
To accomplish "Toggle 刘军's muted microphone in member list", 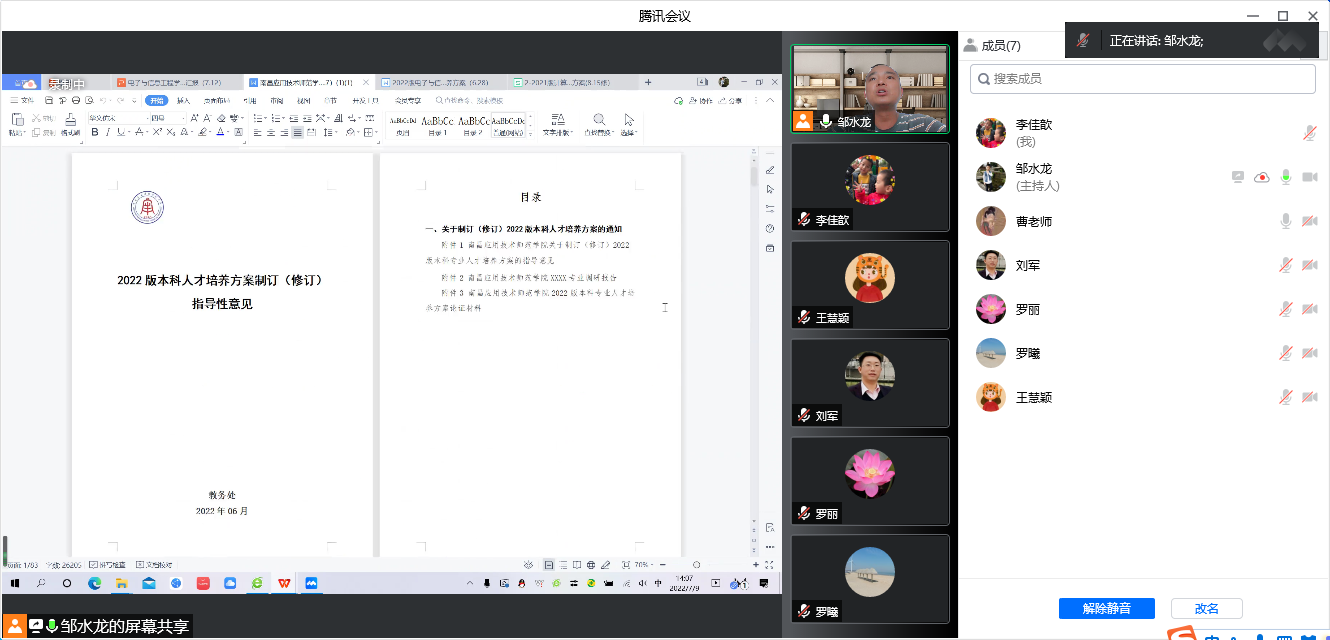I will point(1286,265).
